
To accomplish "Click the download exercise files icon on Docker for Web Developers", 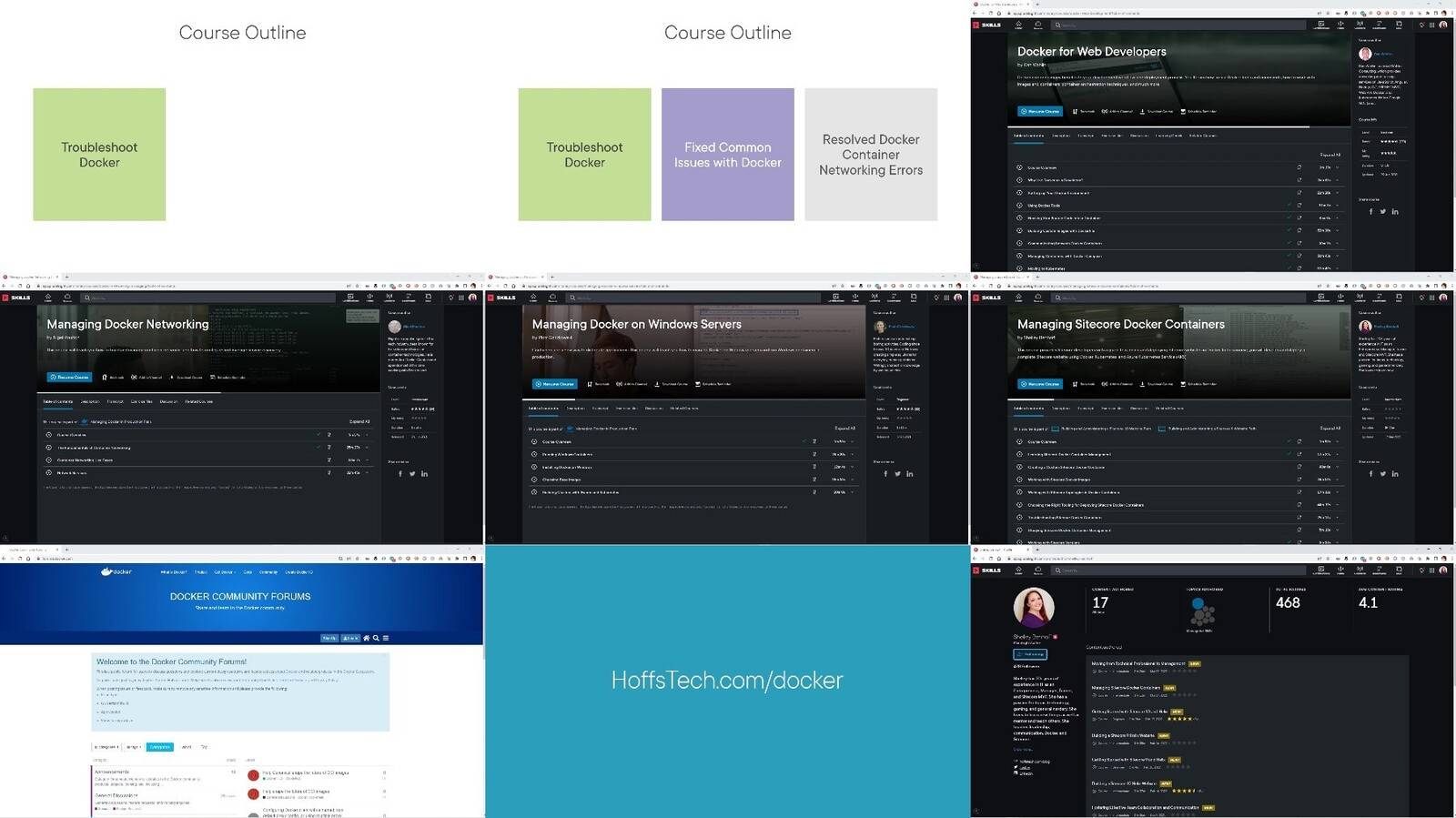I will [1142, 111].
